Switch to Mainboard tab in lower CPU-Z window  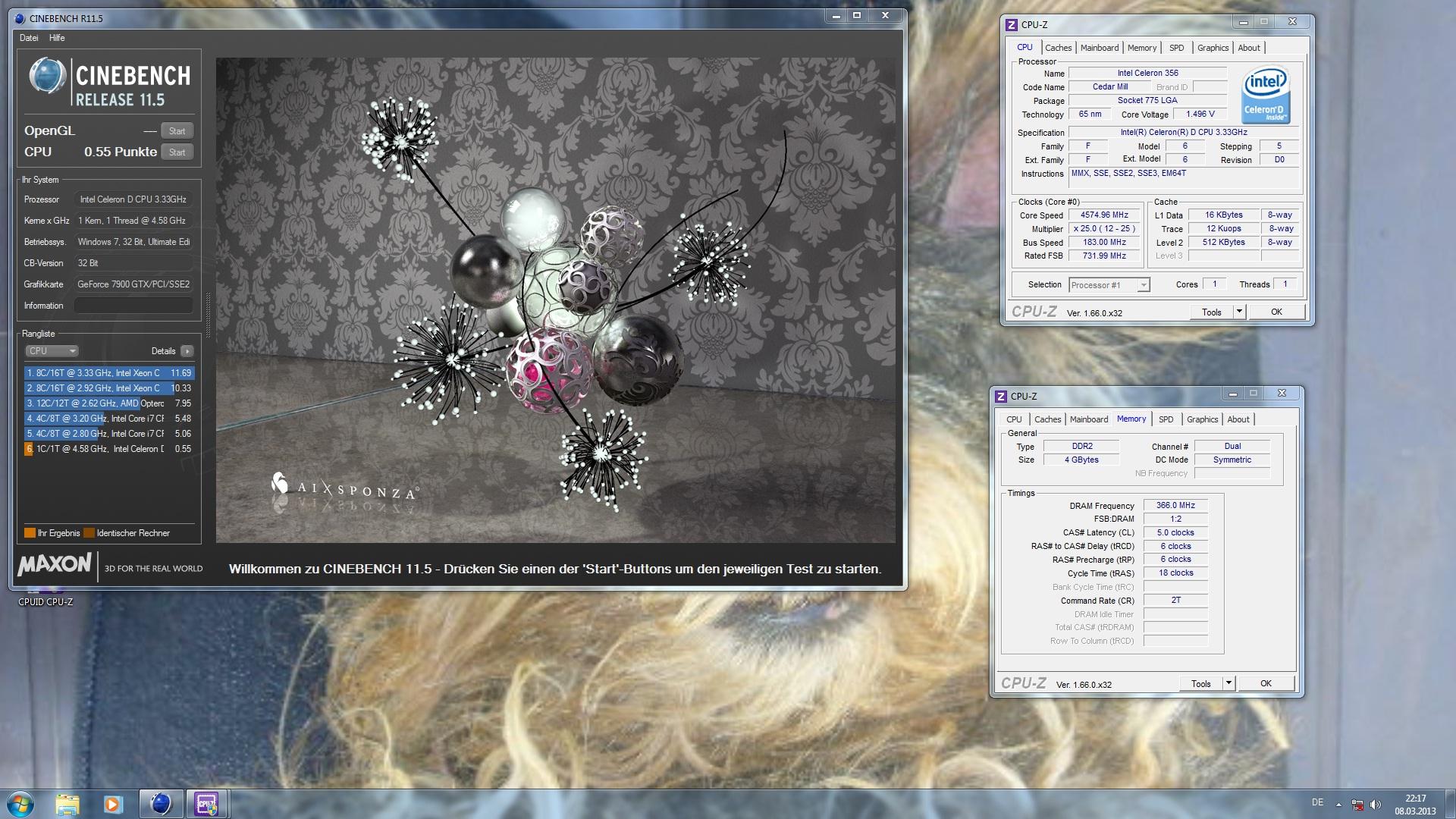1089,419
